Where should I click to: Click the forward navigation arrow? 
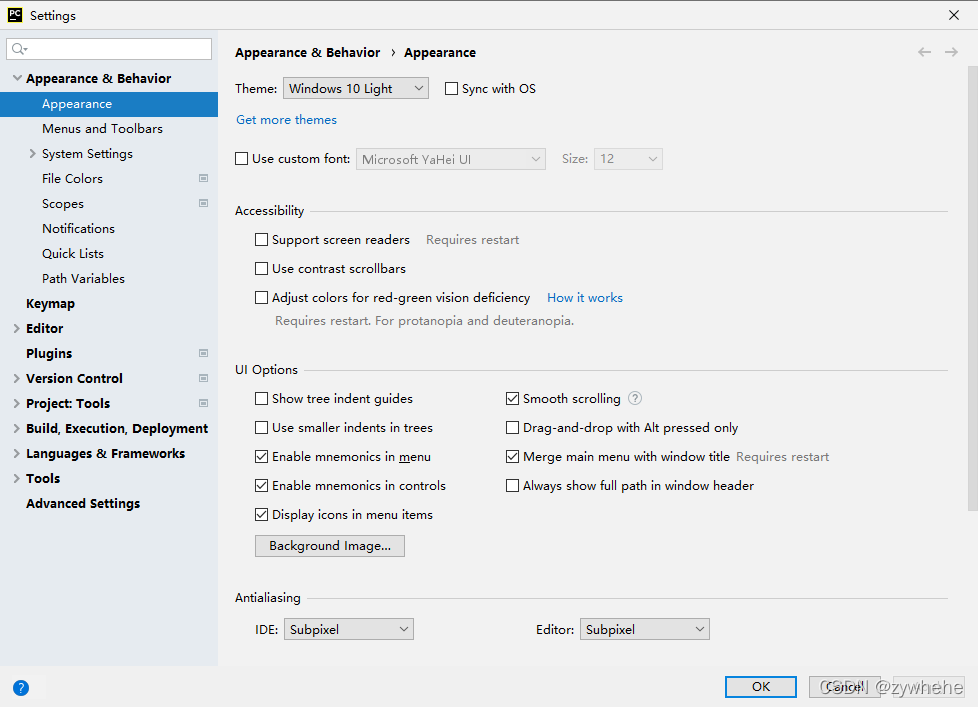point(951,52)
